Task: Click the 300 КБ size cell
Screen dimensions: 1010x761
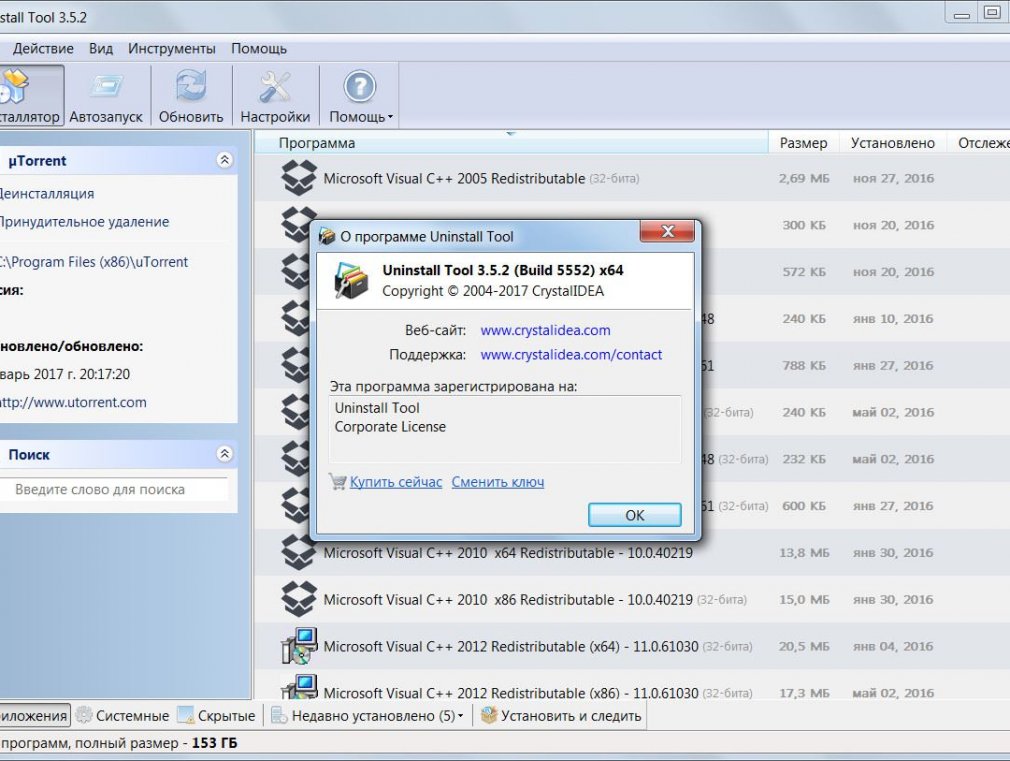Action: point(804,226)
